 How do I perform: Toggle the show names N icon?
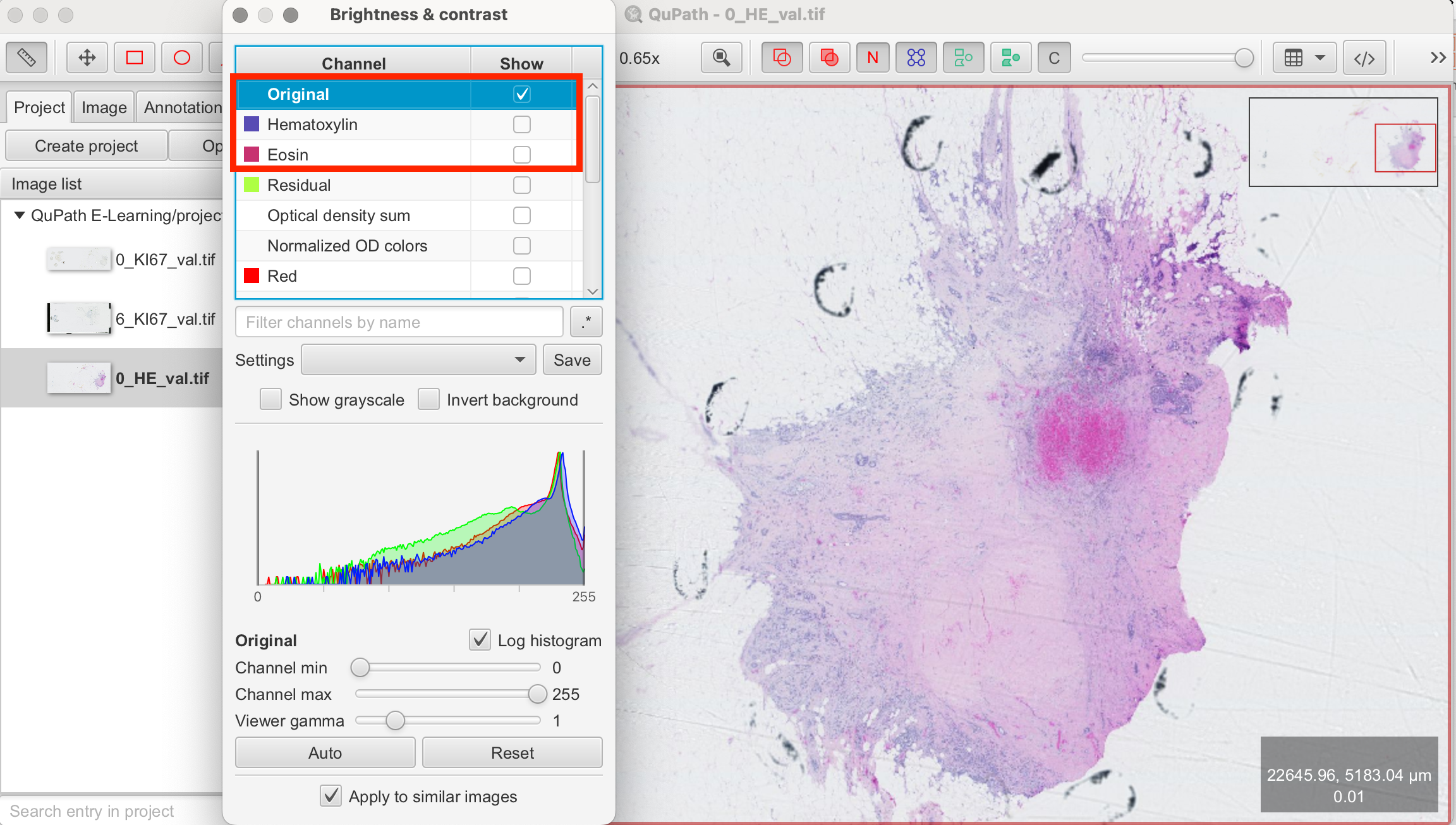[x=873, y=58]
